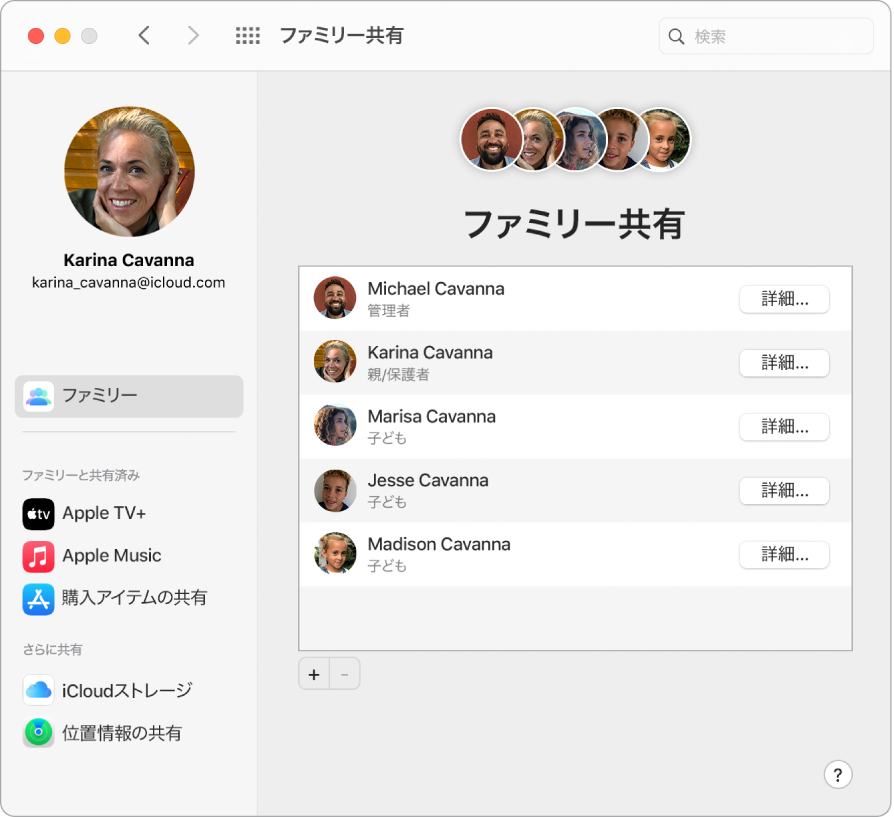This screenshot has height=817, width=894.
Task: Open 詳細 for Madison Cavanna
Action: pyautogui.click(x=784, y=555)
